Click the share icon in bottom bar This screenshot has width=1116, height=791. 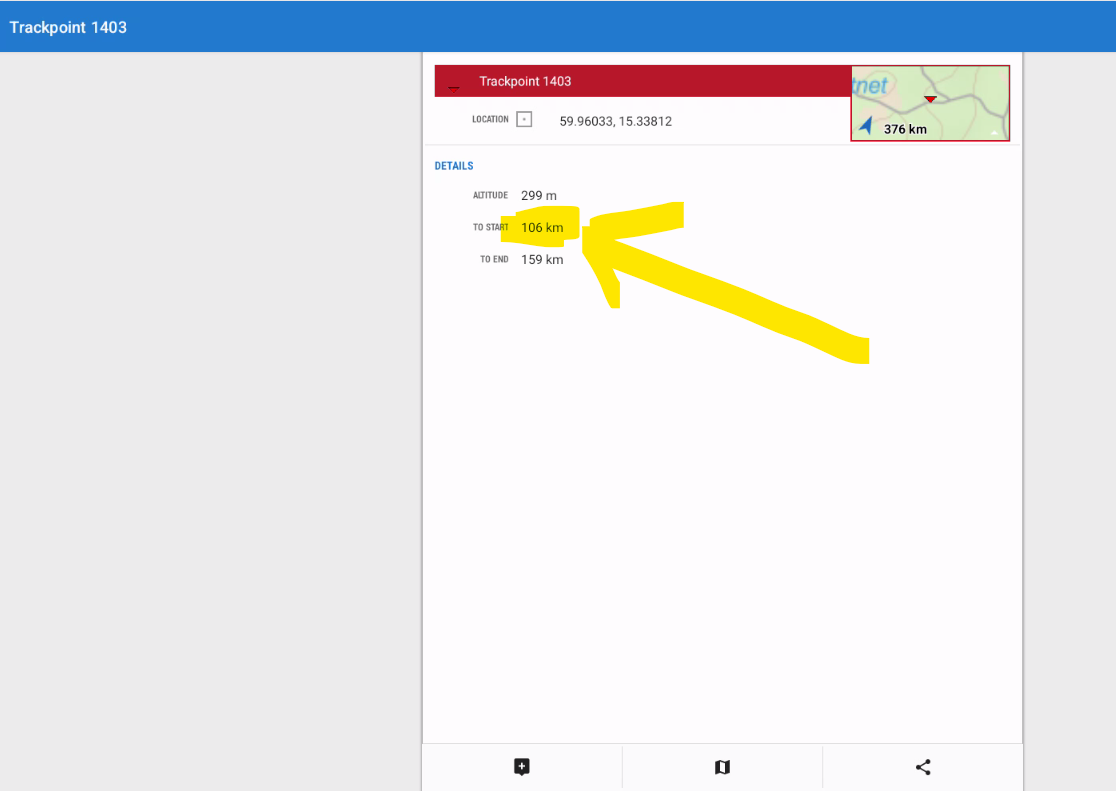point(923,767)
